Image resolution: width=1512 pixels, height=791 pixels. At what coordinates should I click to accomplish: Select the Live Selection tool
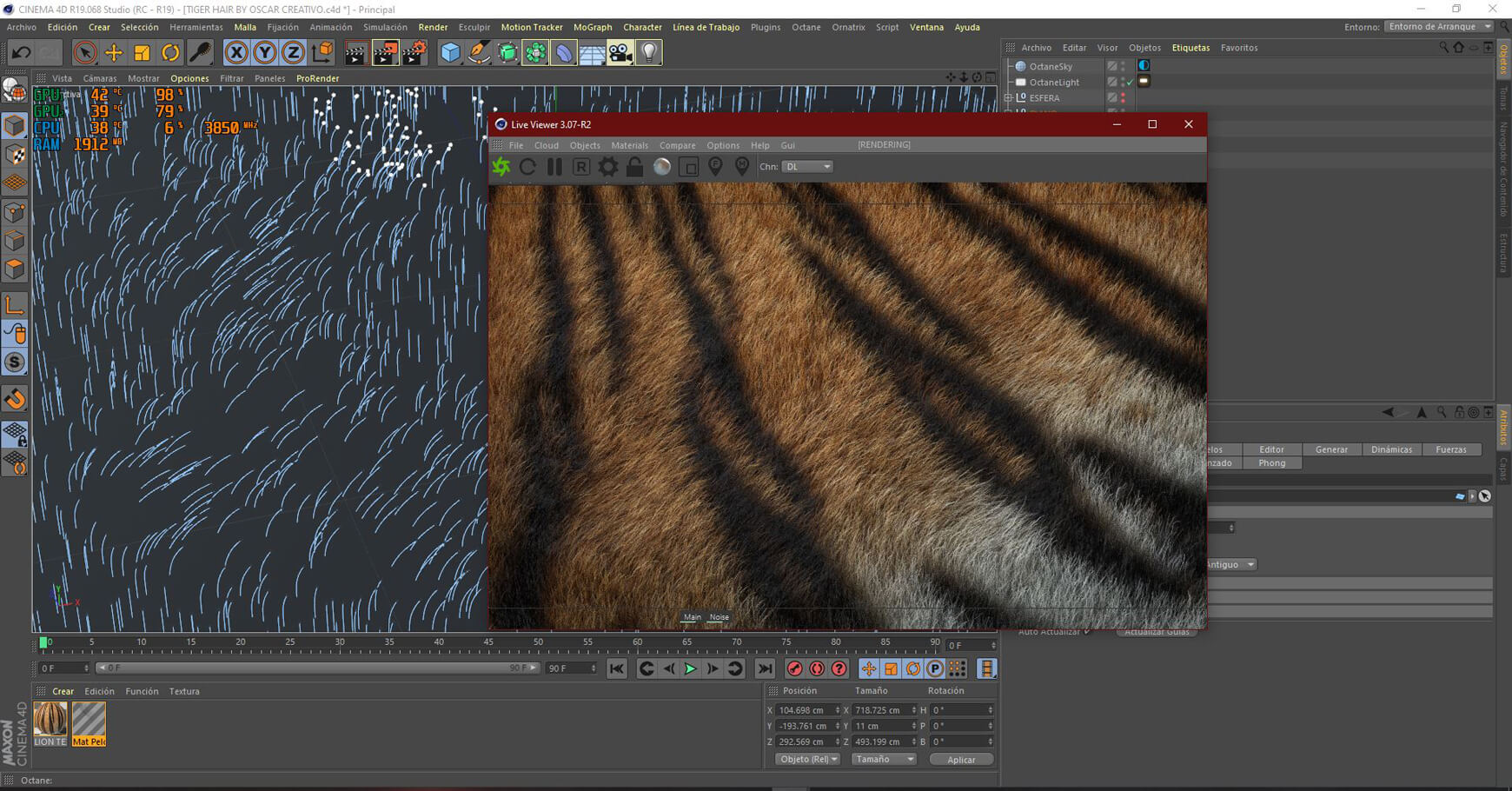84,53
